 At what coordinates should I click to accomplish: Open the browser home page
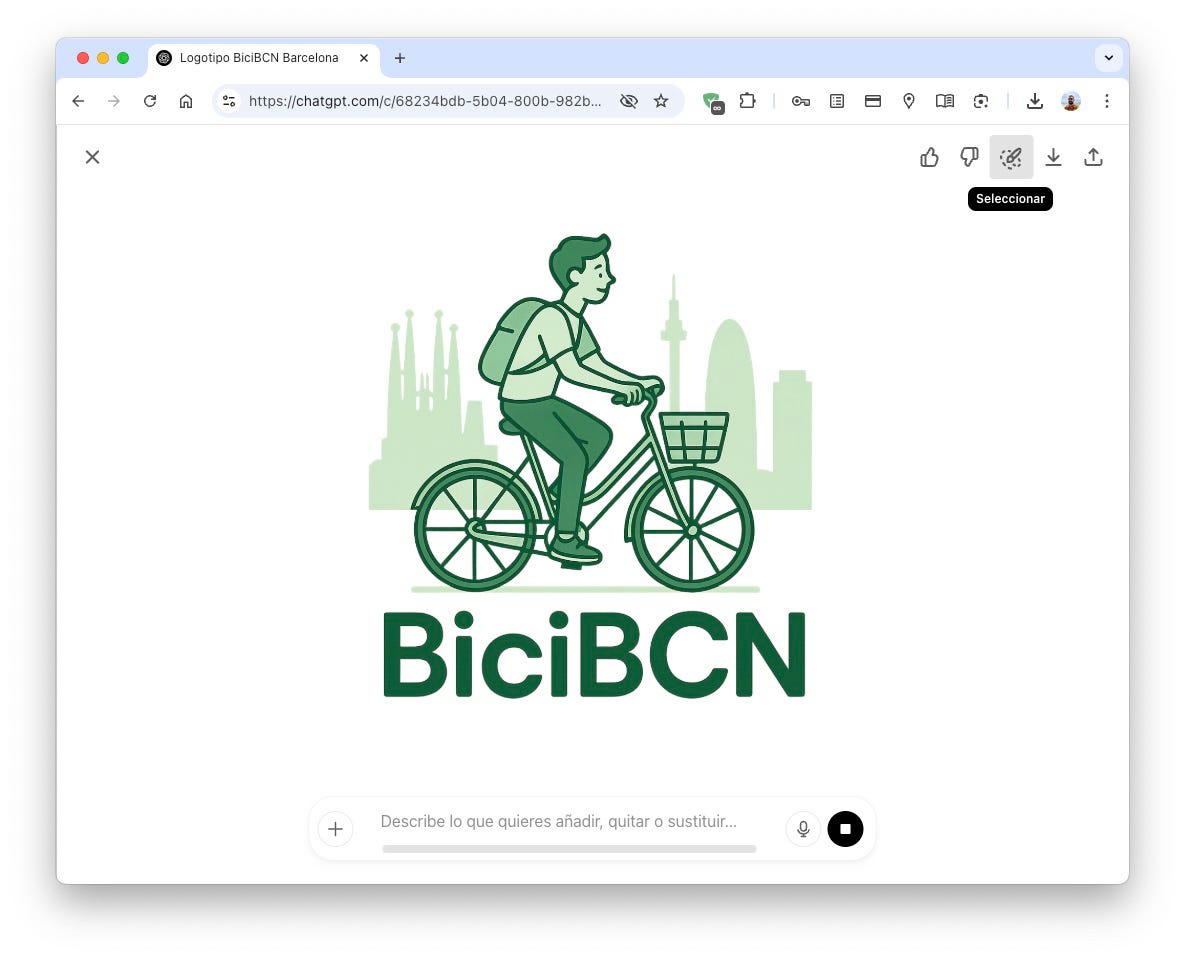(186, 101)
